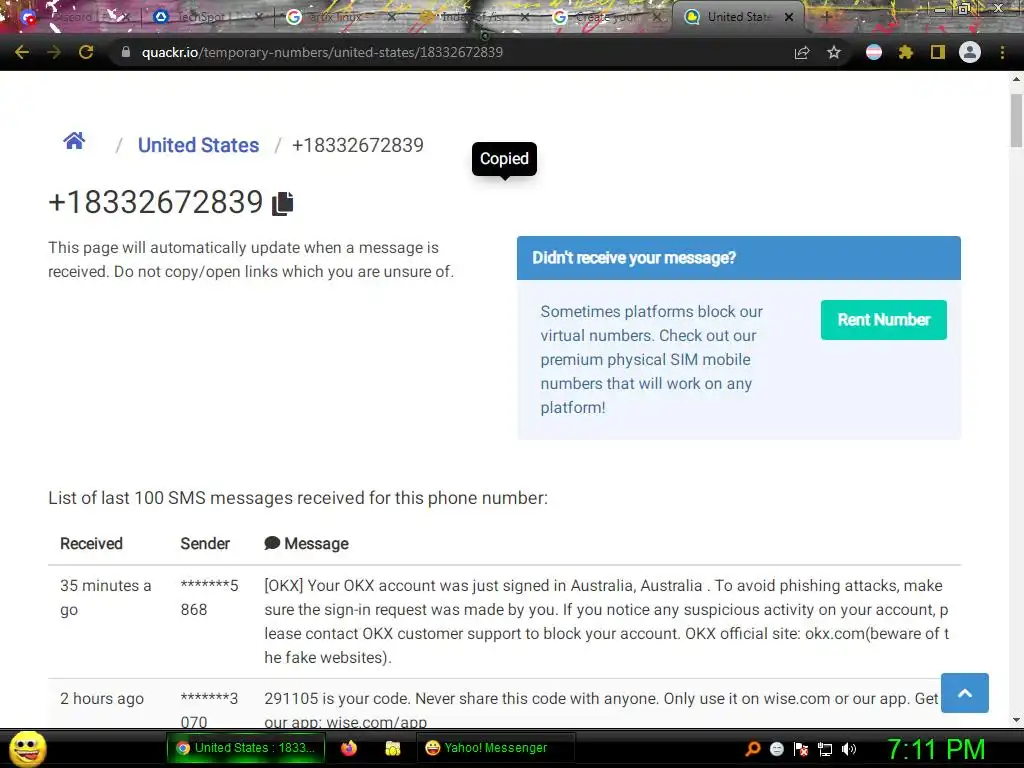This screenshot has height=768, width=1024.
Task: Launch Firefox from the taskbar
Action: click(x=349, y=748)
